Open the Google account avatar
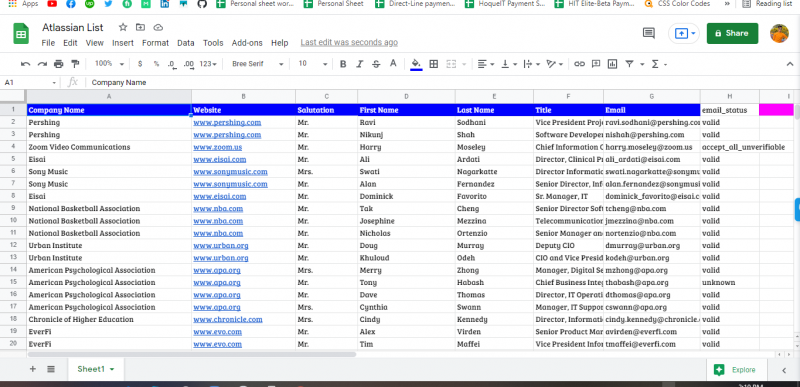 click(779, 33)
